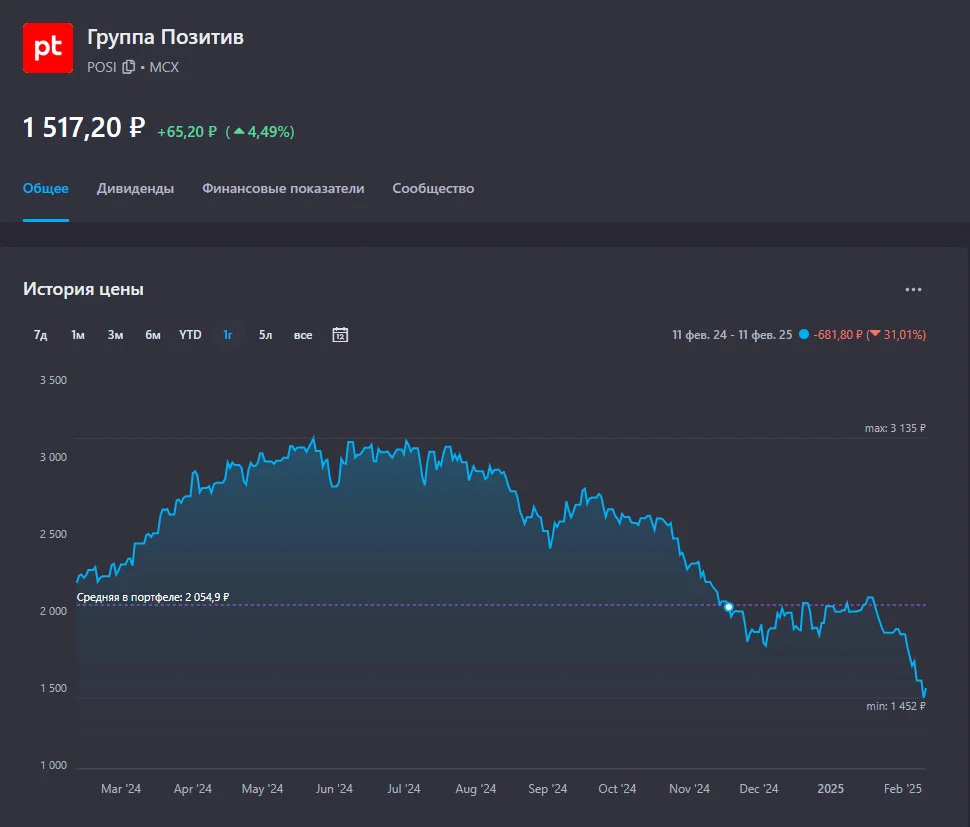
Task: Click the Средняя в портфеле: 2 054,9 ₽ label
Action: (x=153, y=597)
